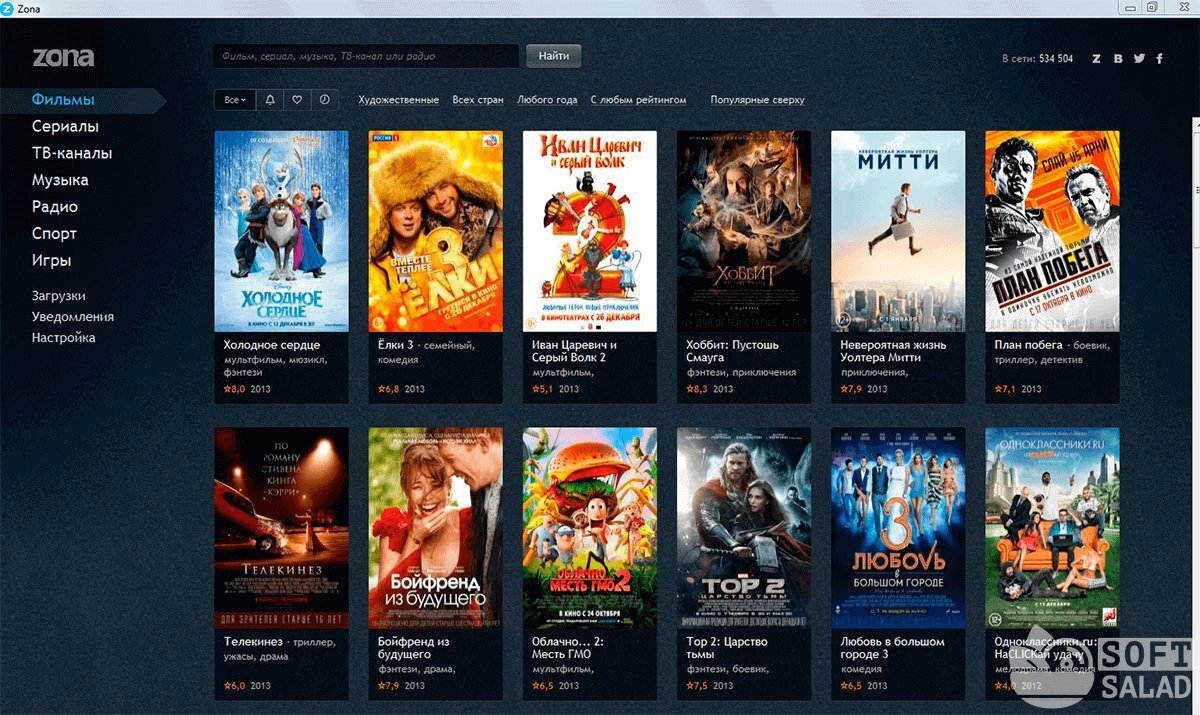This screenshot has width=1200, height=715.
Task: Open the 'Спорт' section
Action: pos(54,234)
